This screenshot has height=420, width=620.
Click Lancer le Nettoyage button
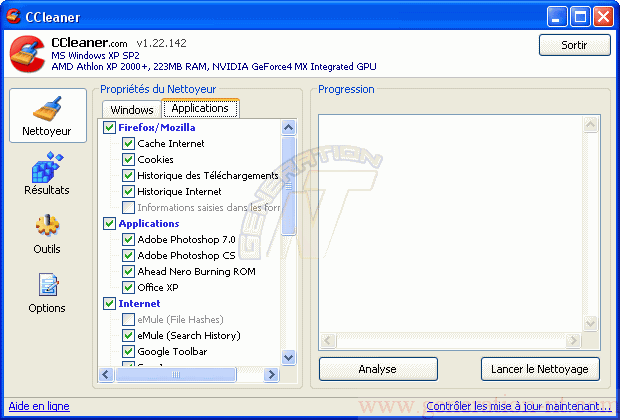point(540,369)
